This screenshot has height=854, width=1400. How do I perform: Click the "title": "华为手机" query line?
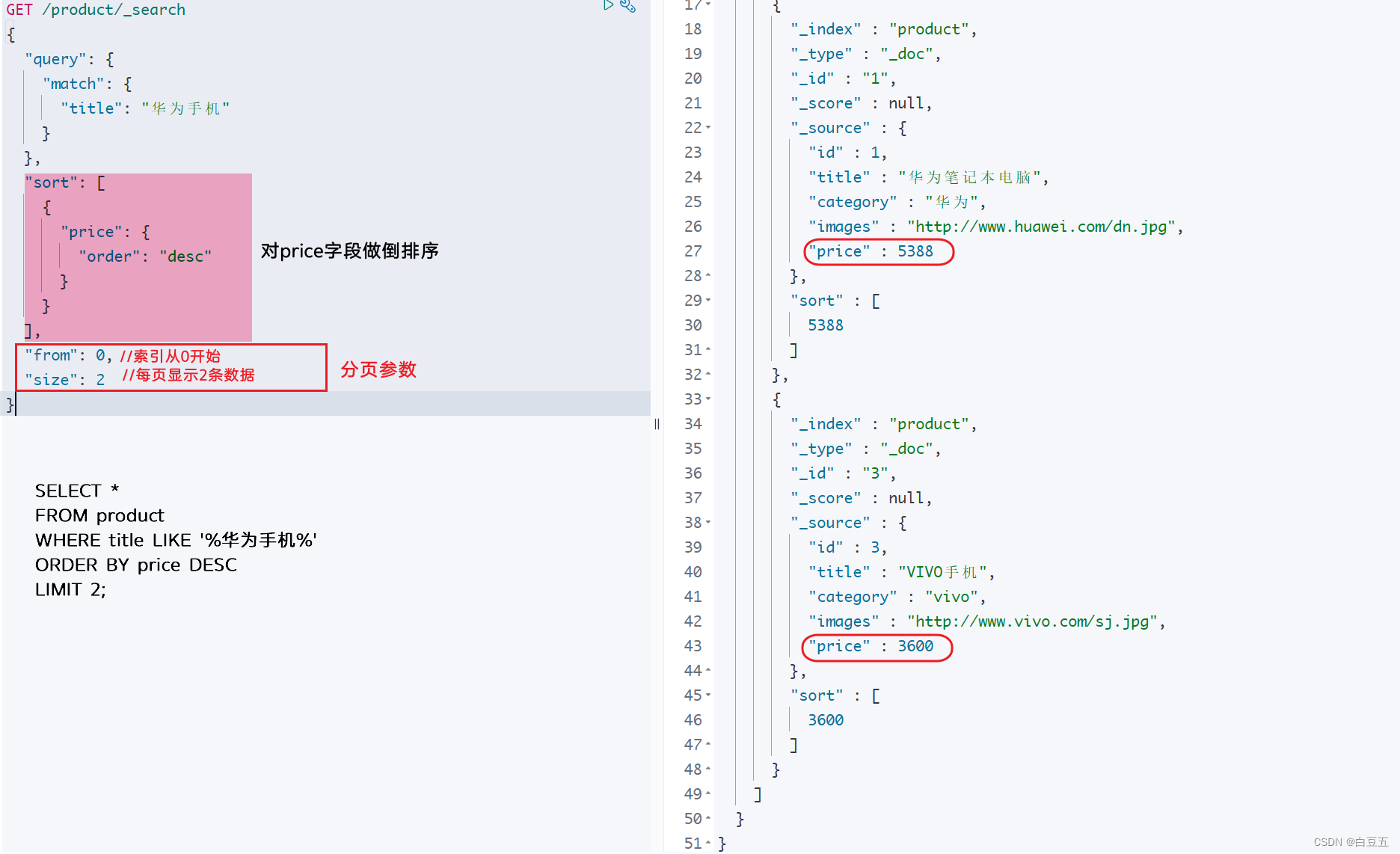coord(145,108)
